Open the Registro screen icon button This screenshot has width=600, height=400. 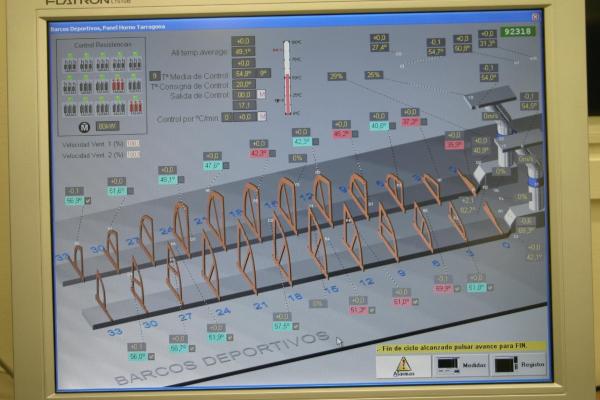click(x=517, y=365)
